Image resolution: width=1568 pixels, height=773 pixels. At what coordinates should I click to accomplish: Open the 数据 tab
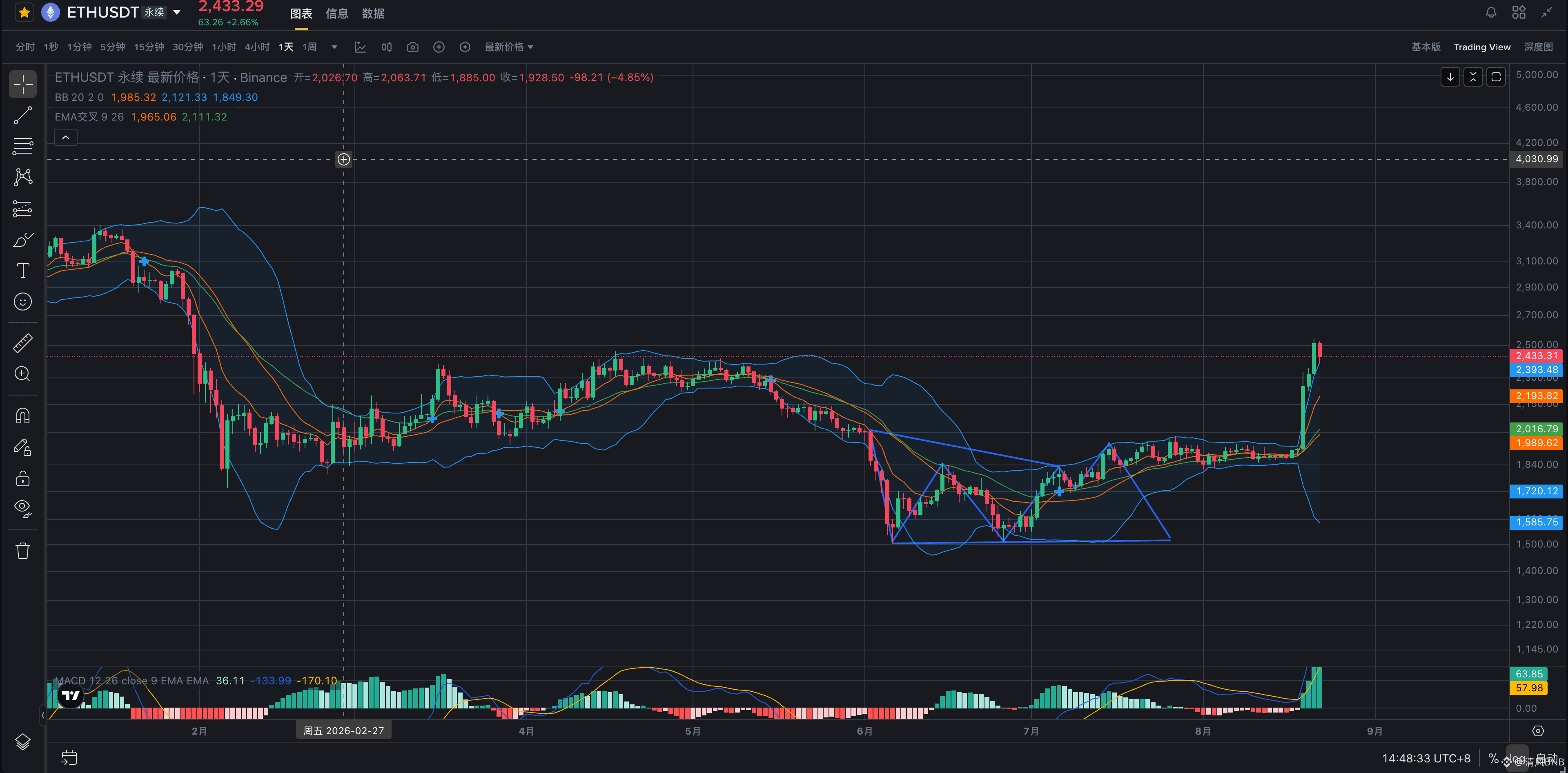coord(372,14)
